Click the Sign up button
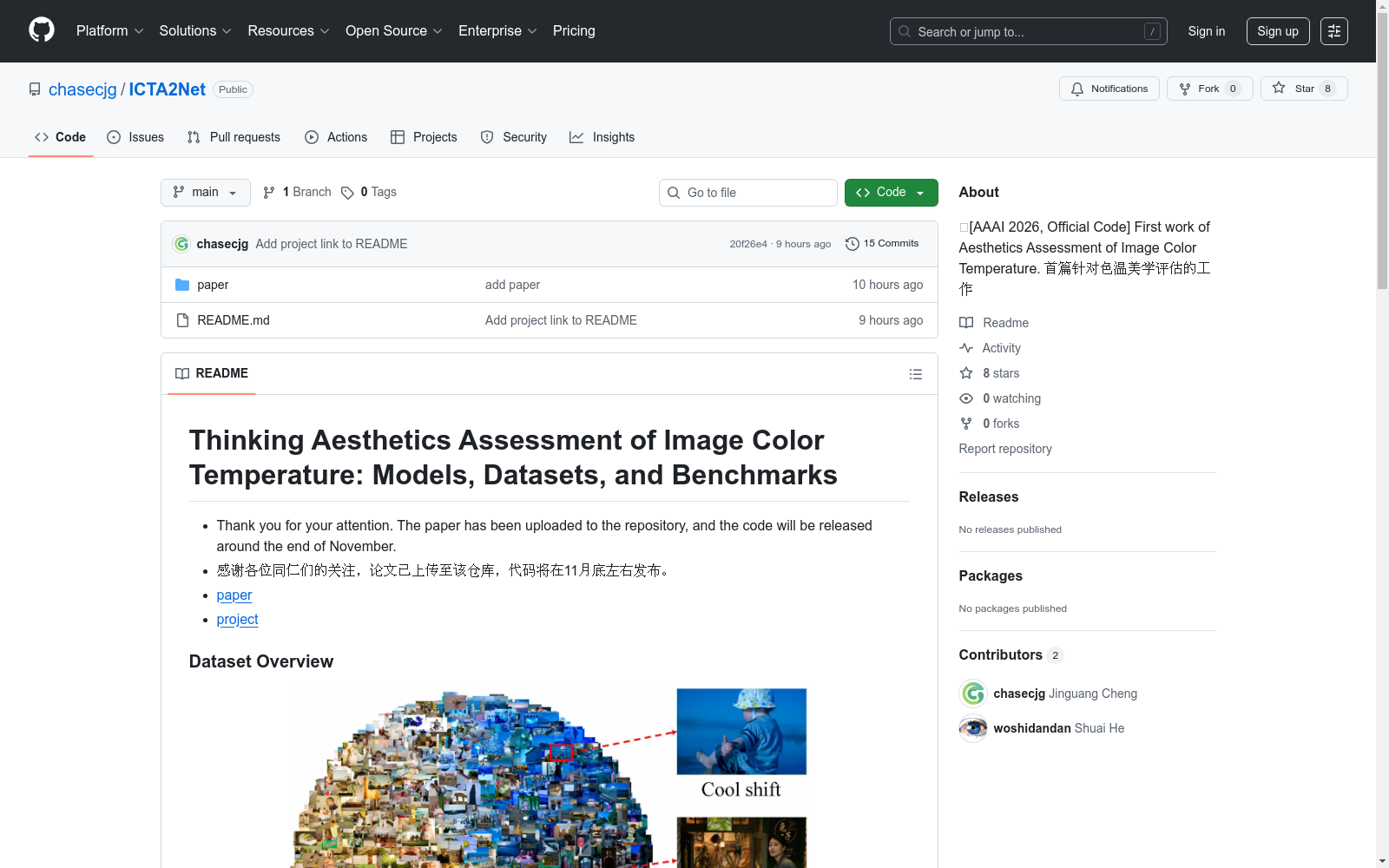This screenshot has width=1389, height=868. coord(1278,31)
